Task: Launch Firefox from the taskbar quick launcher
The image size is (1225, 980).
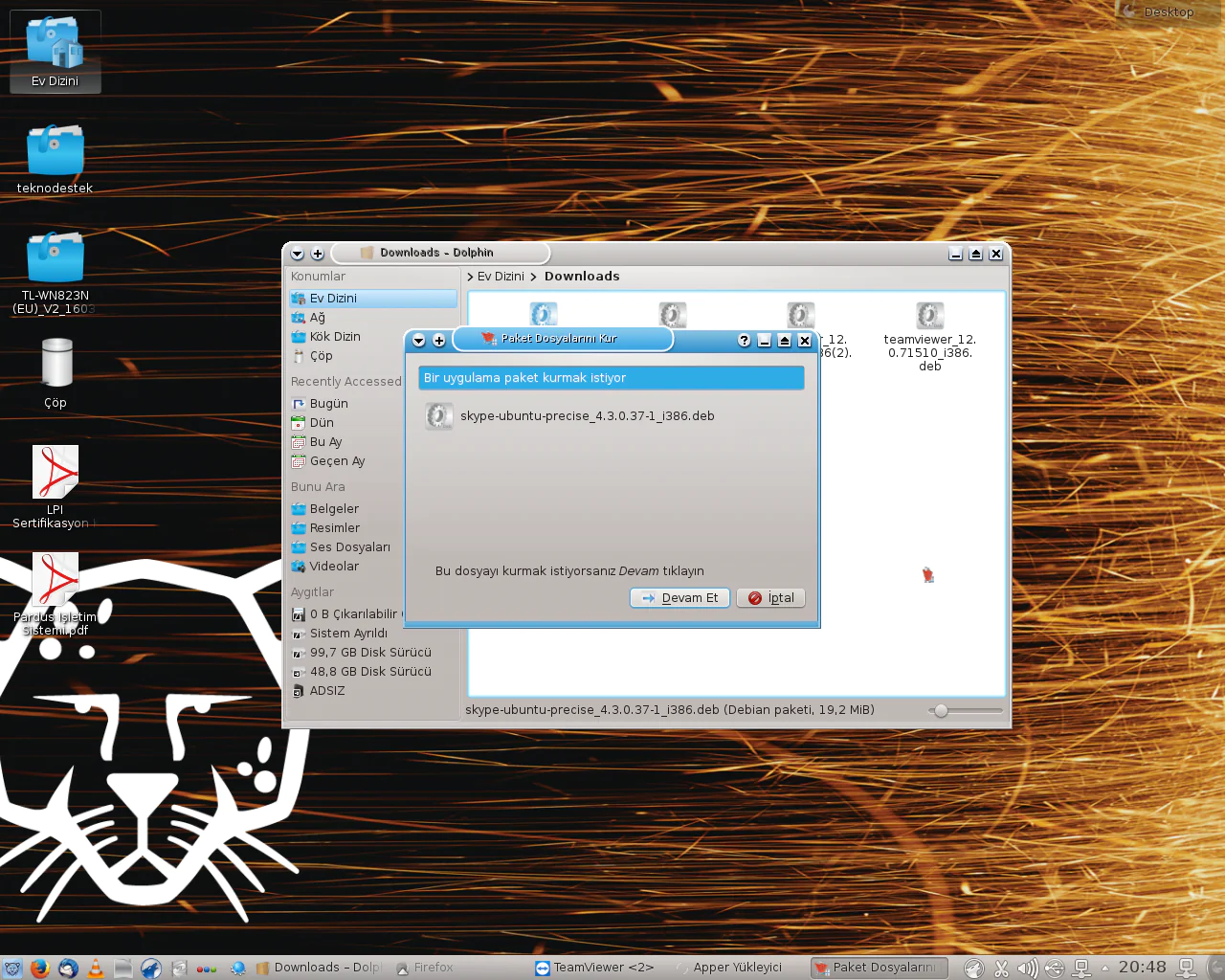Action: click(x=39, y=969)
